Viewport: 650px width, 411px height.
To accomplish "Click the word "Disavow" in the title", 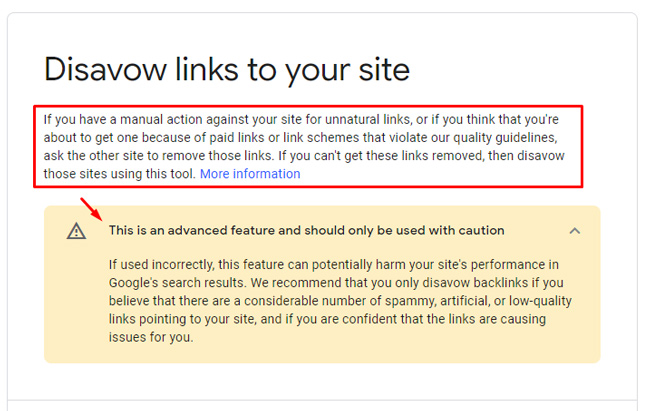I will tap(105, 70).
